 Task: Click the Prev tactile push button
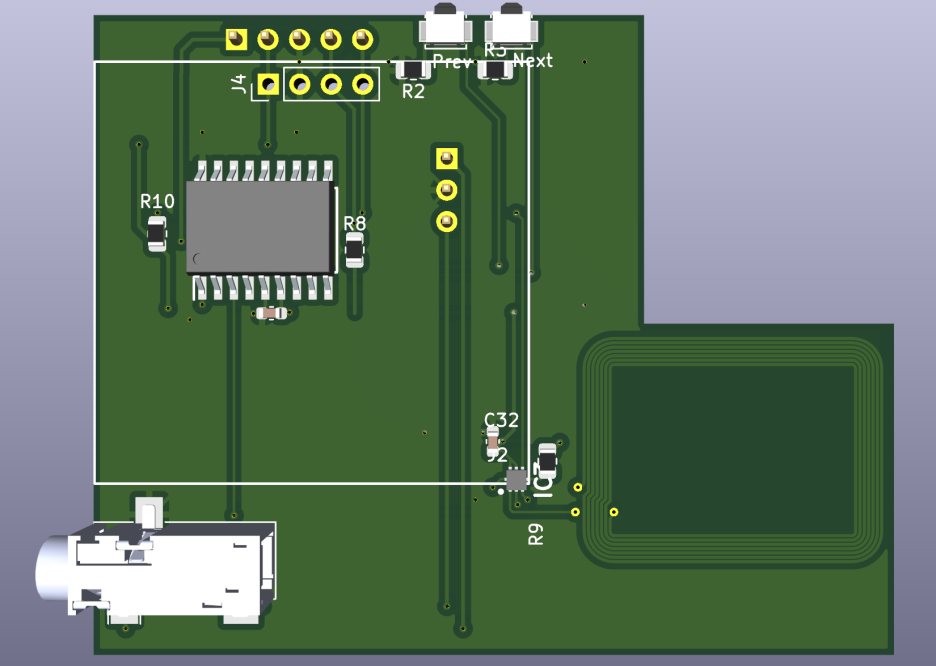click(446, 28)
